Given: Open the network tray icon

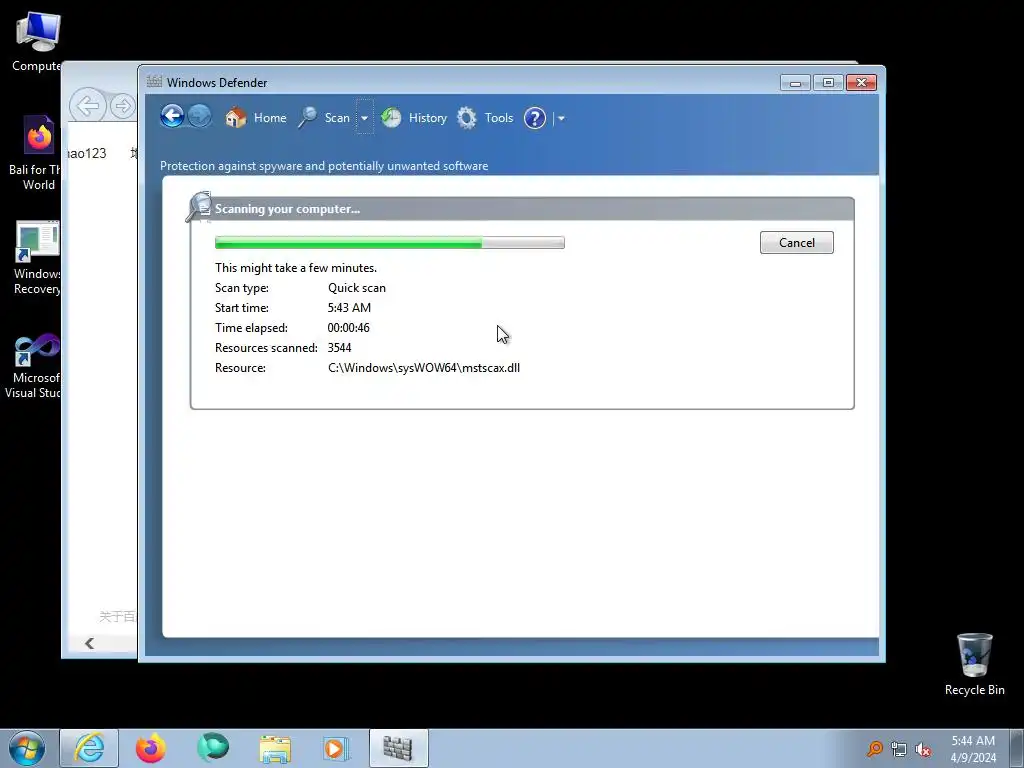Looking at the screenshot, I should (x=899, y=749).
